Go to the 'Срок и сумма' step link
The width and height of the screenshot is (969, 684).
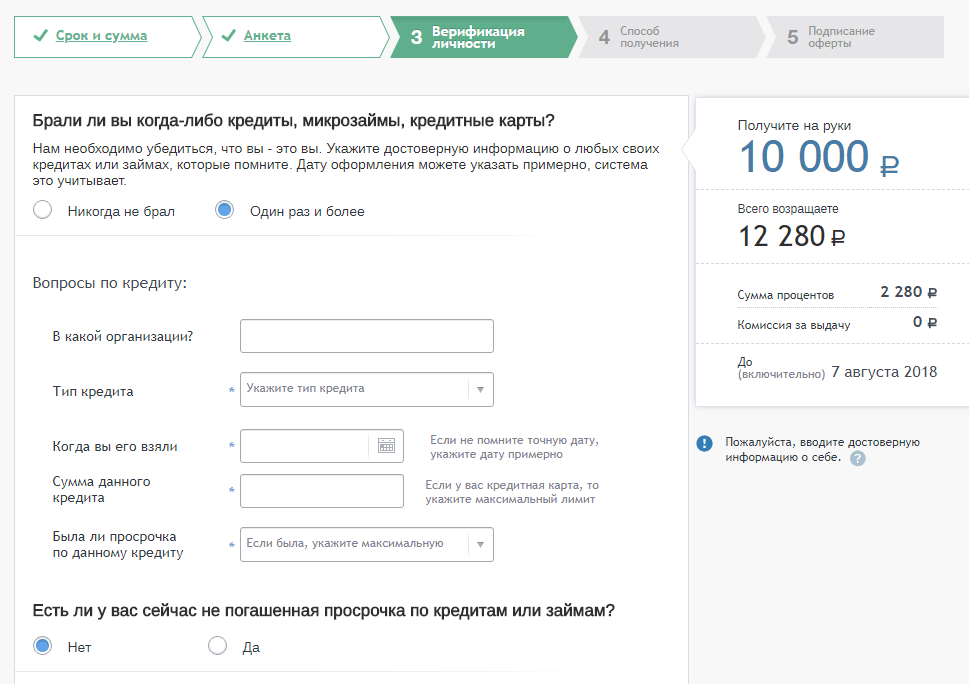click(x=101, y=36)
